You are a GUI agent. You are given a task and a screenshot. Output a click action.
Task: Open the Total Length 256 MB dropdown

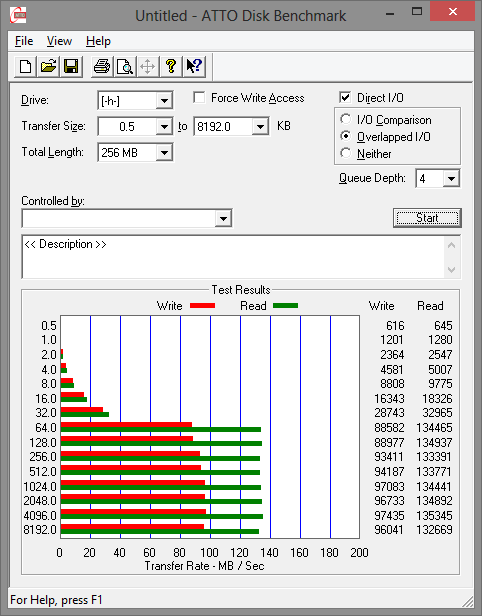tap(164, 152)
